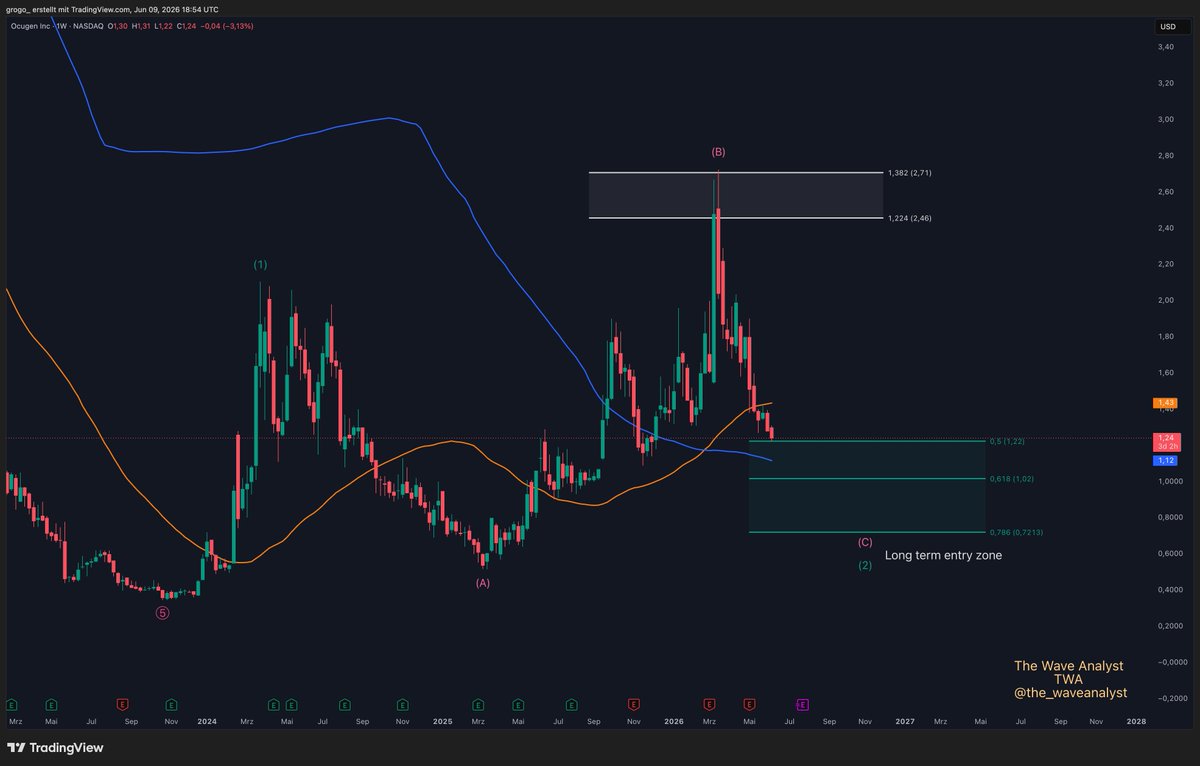Click the green earnings marker at Nov 2024
This screenshot has width=1200, height=766.
tap(402, 703)
